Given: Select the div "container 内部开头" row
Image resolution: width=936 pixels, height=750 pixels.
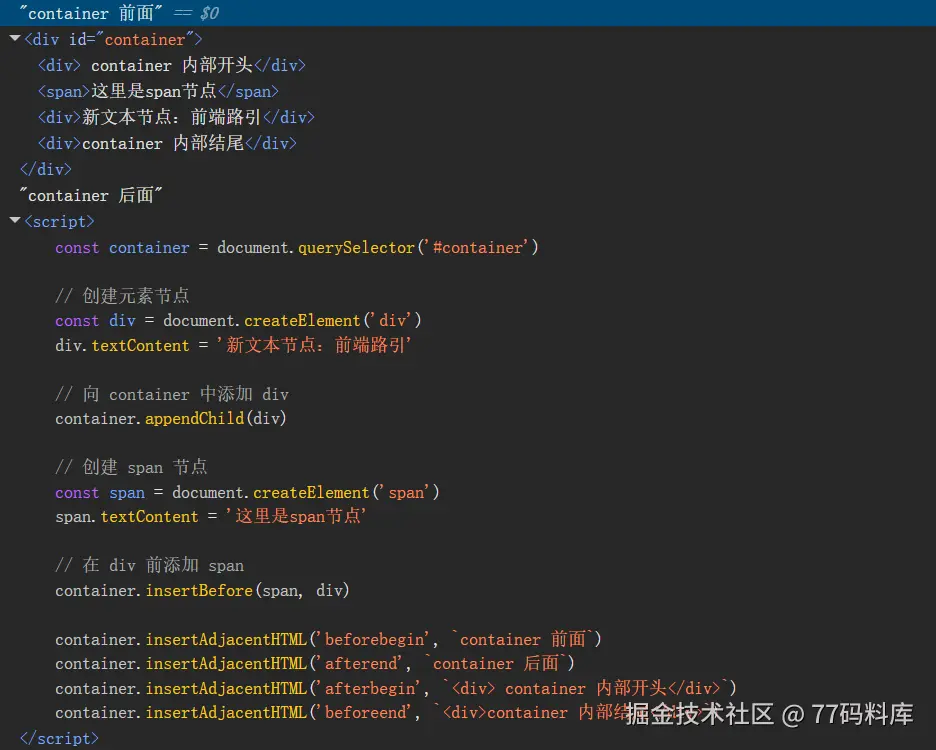Looking at the screenshot, I should click(x=172, y=65).
